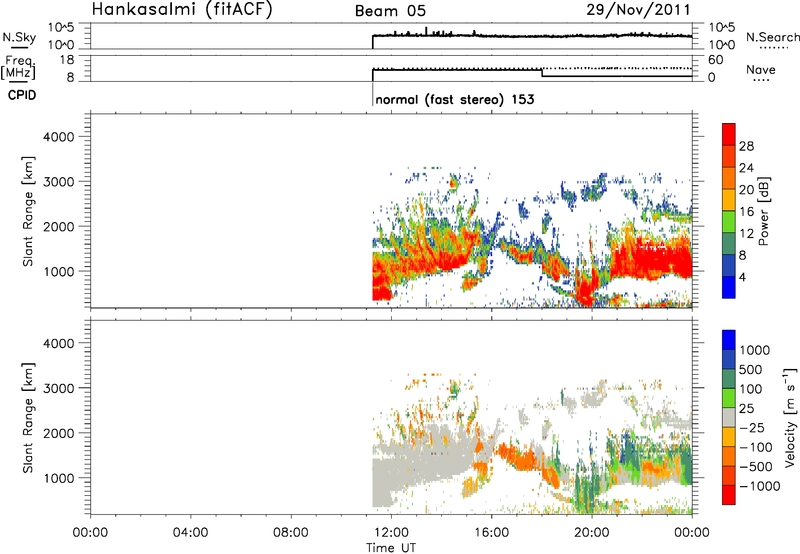Image resolution: width=800 pixels, height=554 pixels.
Task: Click the velocity panel 'Slant Range [km]' label
Action: point(28,418)
